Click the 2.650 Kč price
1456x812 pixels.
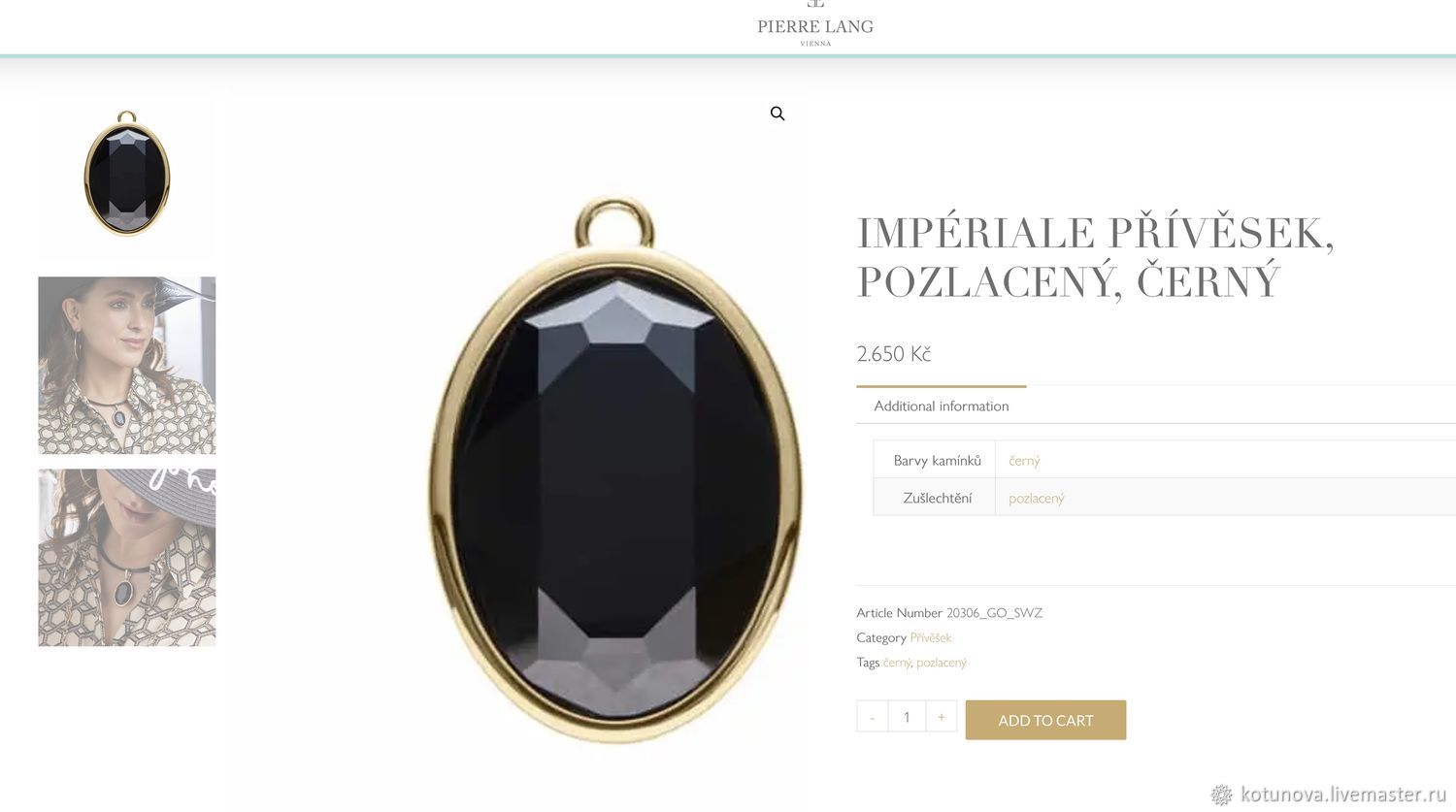click(x=893, y=353)
